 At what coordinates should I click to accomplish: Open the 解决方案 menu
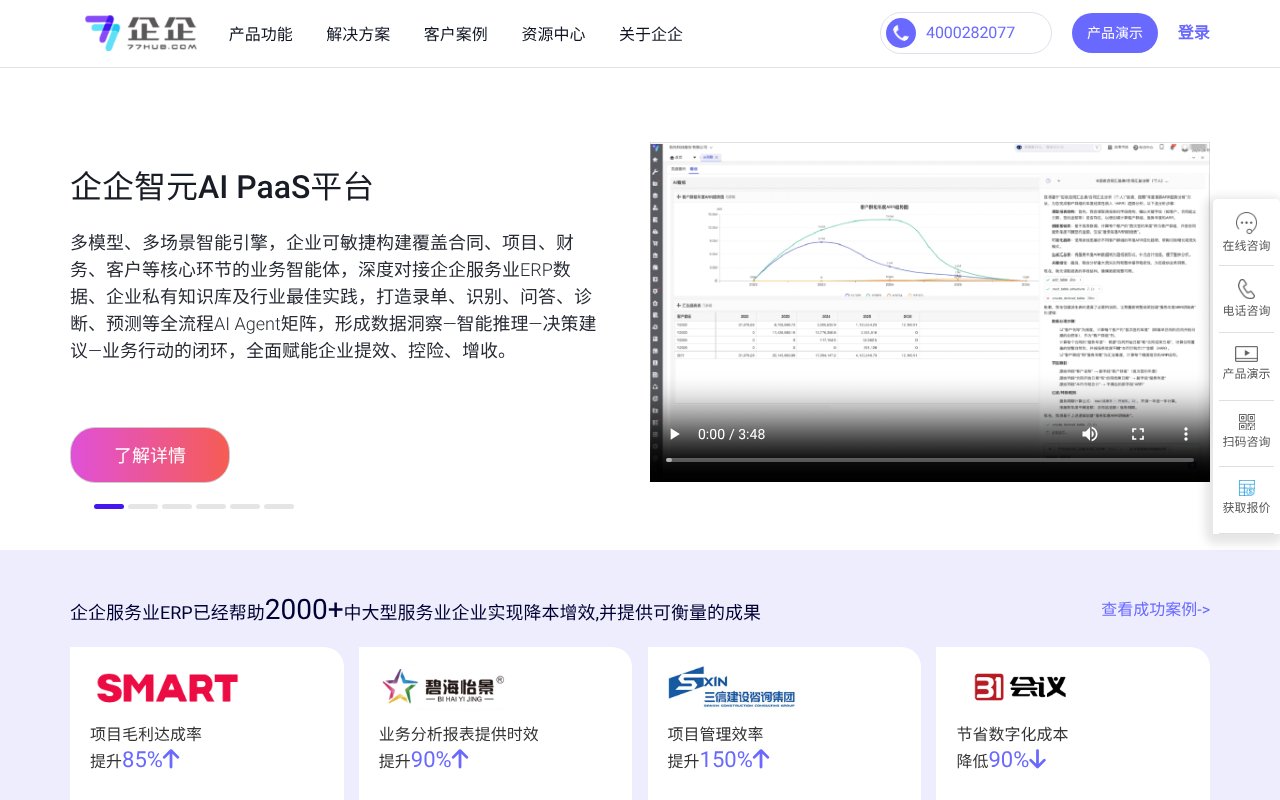pos(357,34)
